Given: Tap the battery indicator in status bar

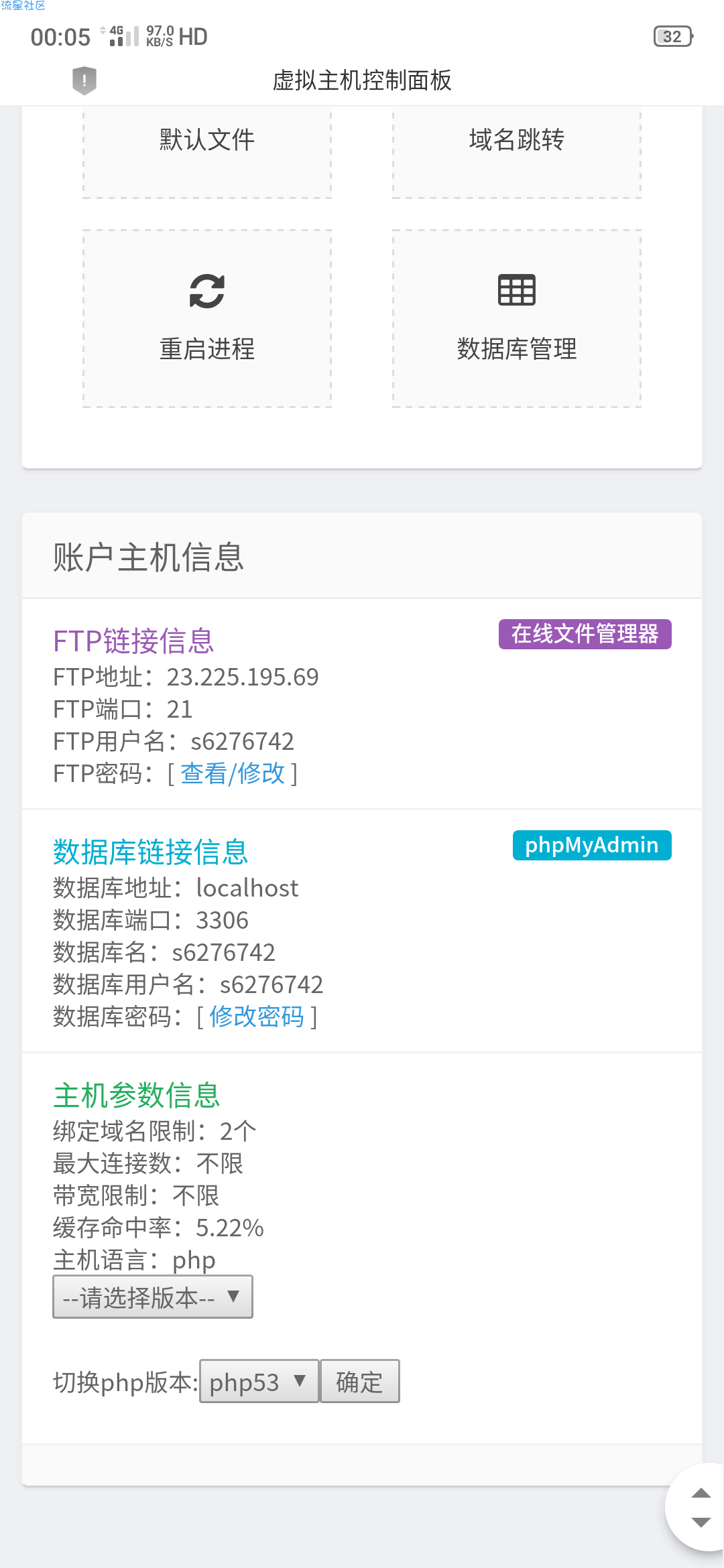Looking at the screenshot, I should click(x=673, y=36).
